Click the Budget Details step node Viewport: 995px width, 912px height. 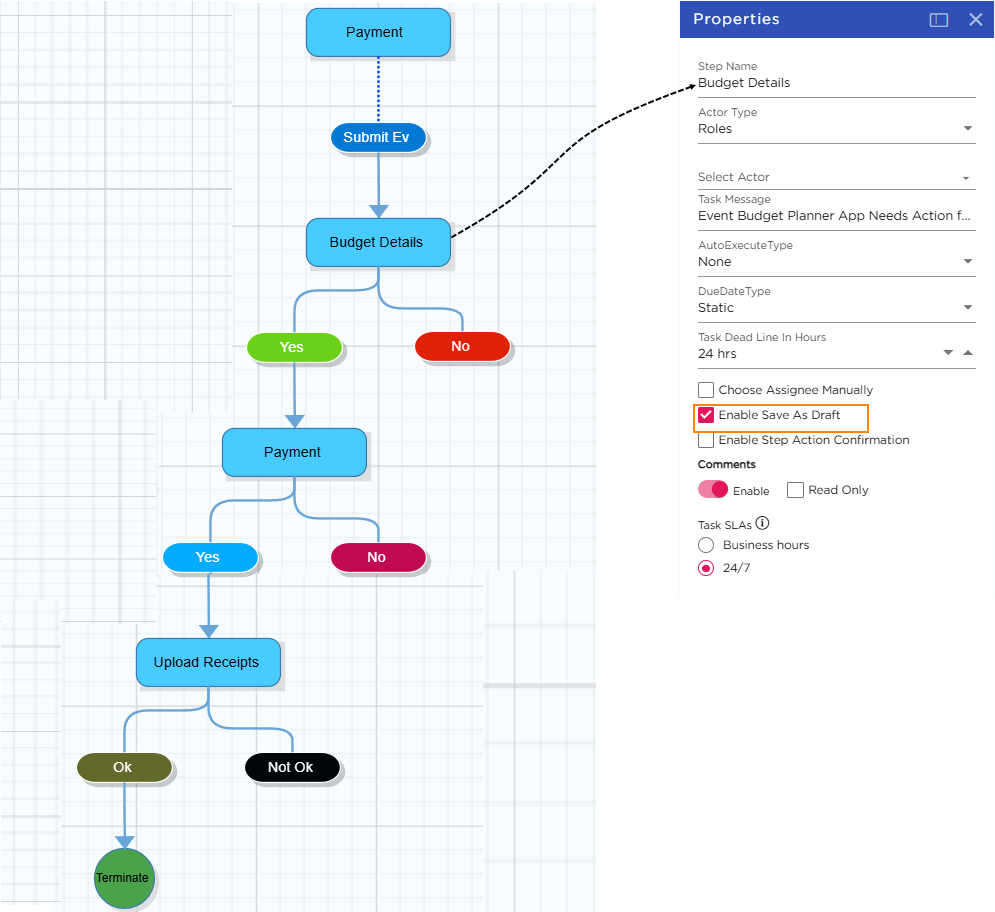pyautogui.click(x=377, y=242)
